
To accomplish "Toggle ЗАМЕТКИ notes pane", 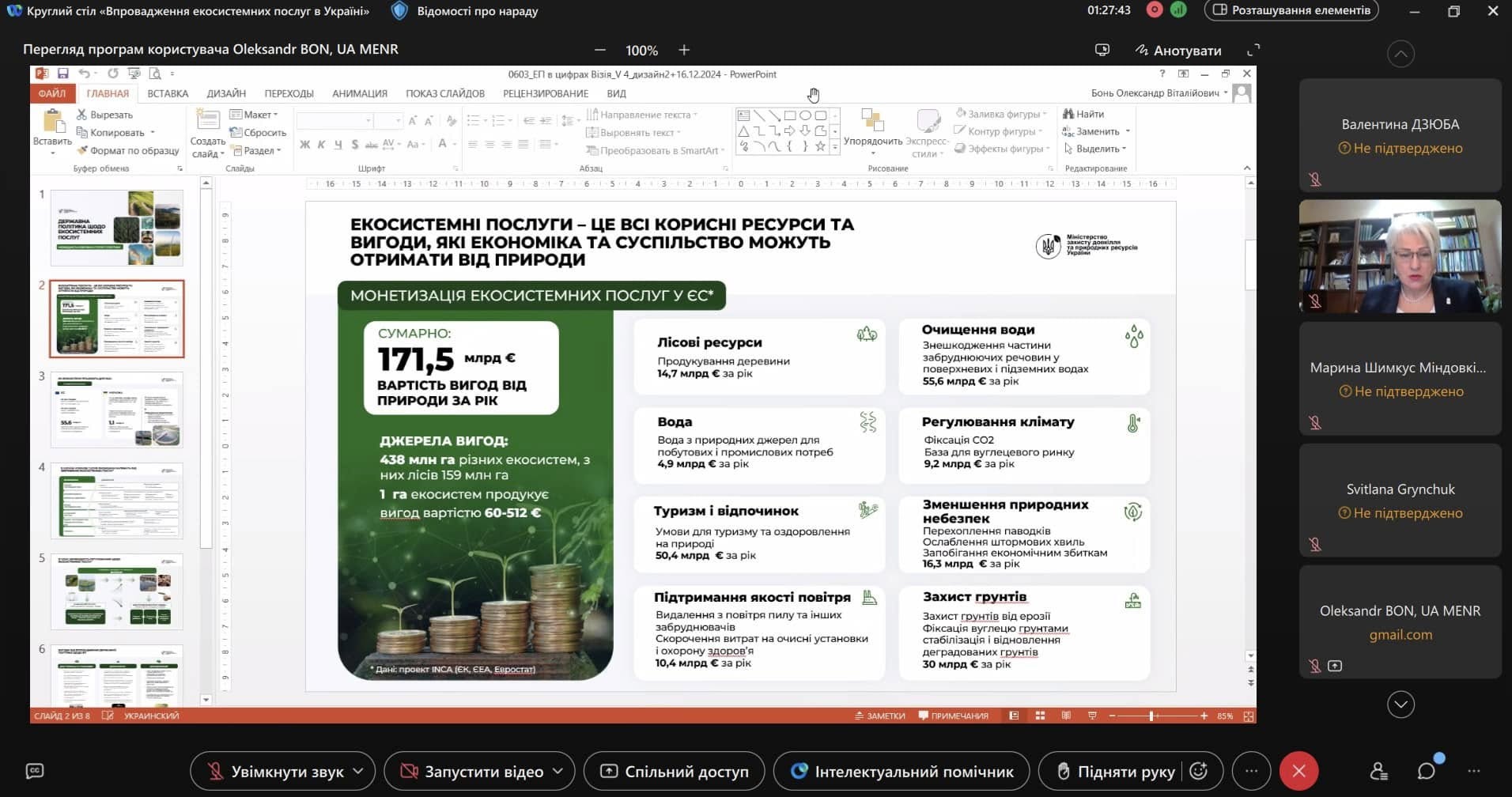I will 880,716.
